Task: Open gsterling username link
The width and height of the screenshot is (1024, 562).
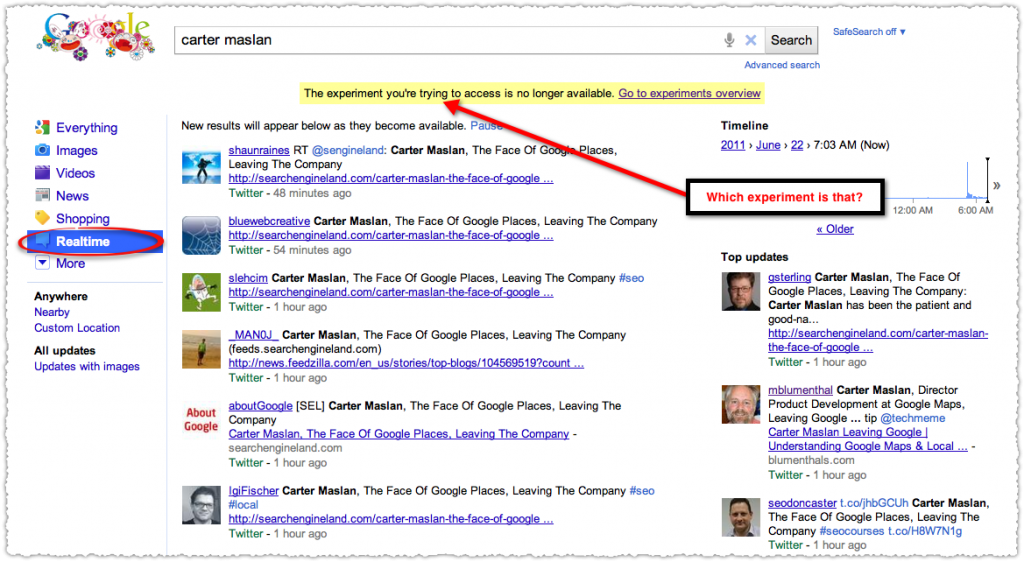Action: (790, 277)
